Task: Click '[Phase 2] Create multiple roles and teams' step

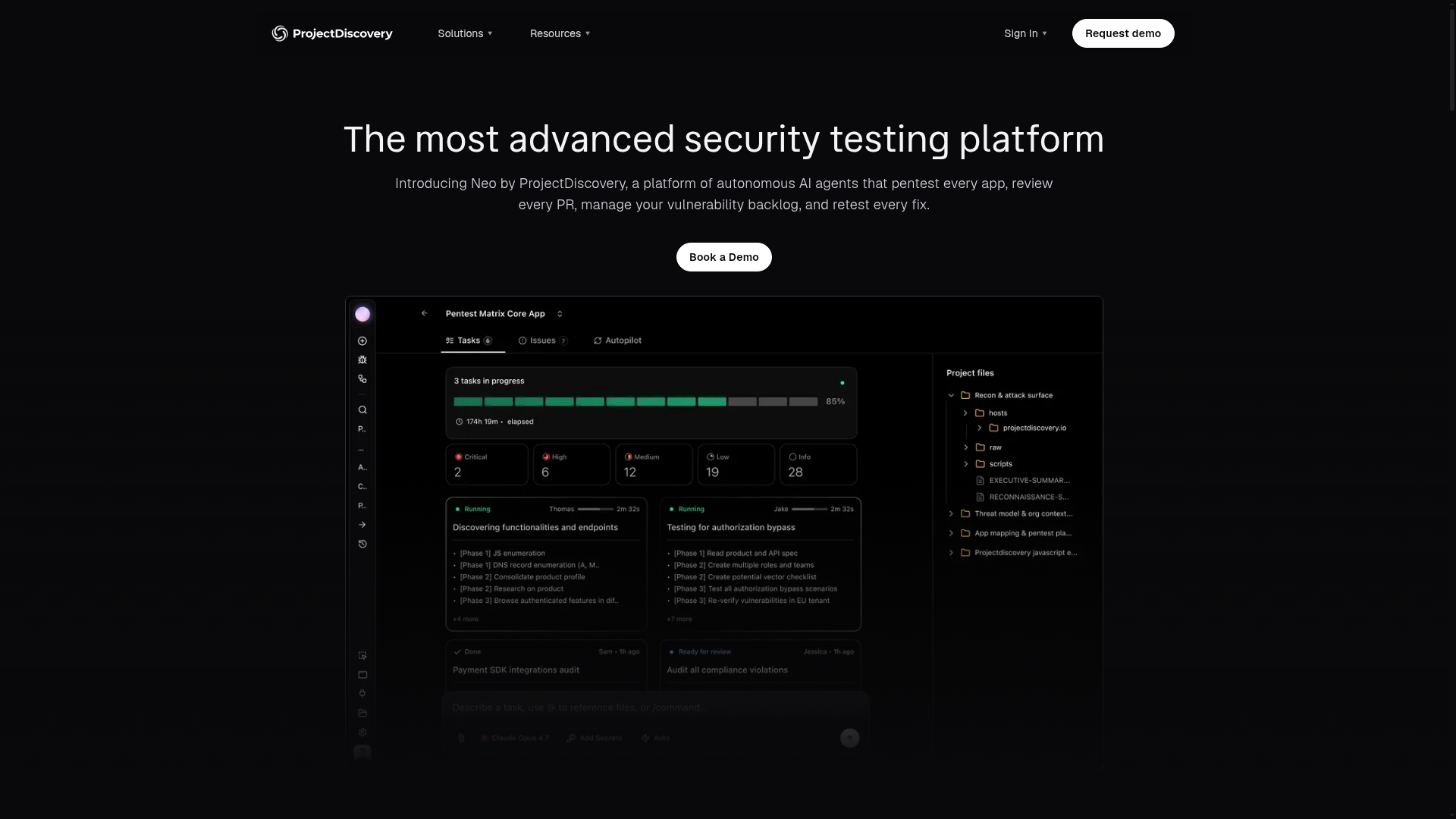Action: point(744,565)
